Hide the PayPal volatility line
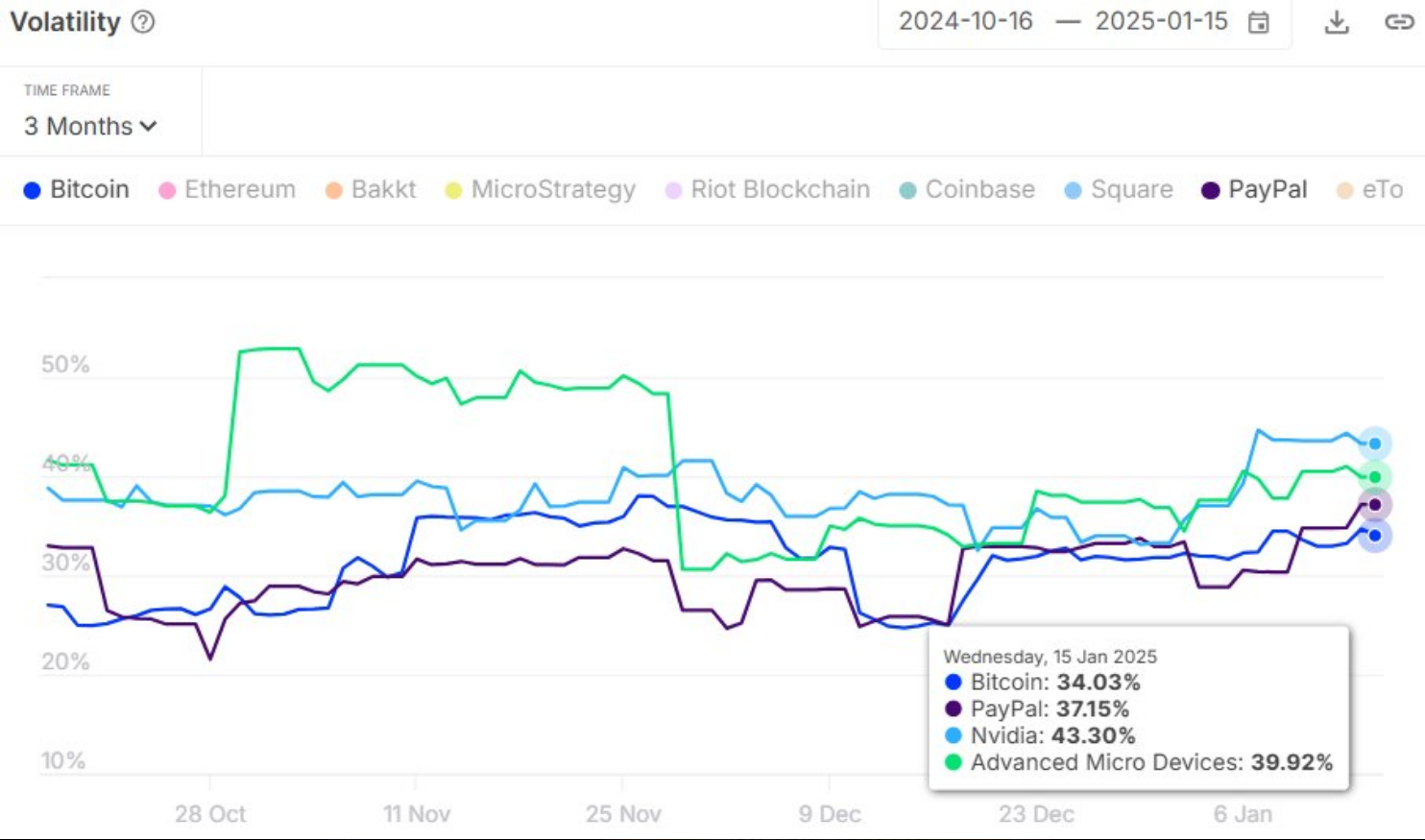Image resolution: width=1425 pixels, height=840 pixels. point(1255,190)
